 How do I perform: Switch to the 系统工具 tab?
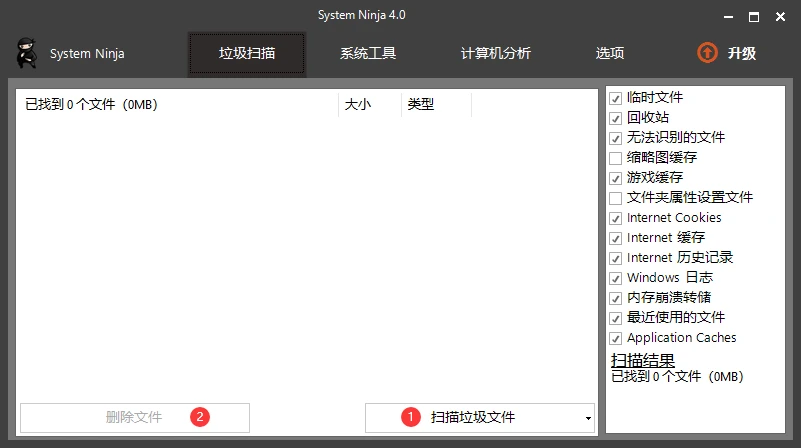(368, 53)
